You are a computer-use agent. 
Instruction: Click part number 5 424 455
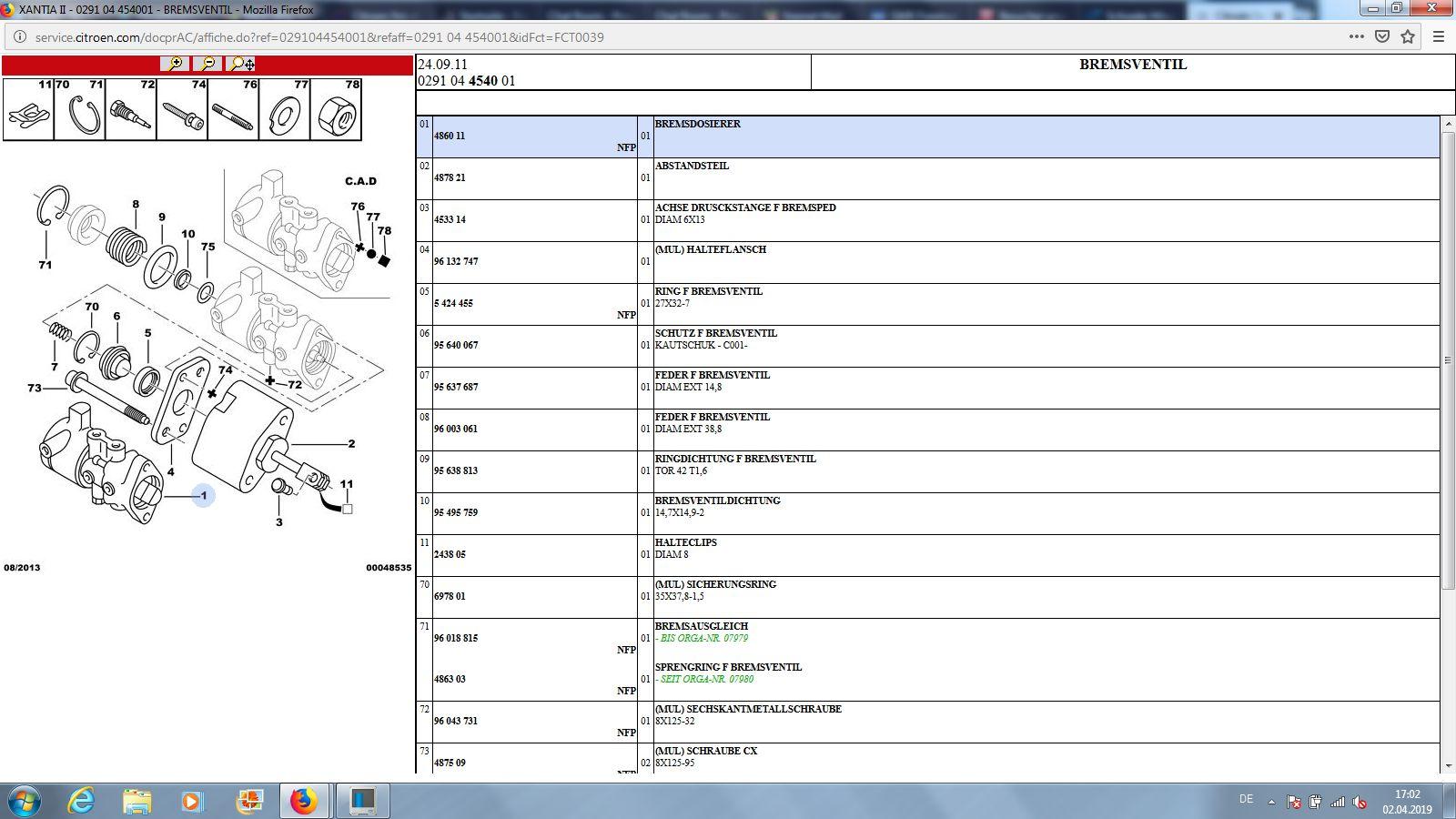point(453,304)
